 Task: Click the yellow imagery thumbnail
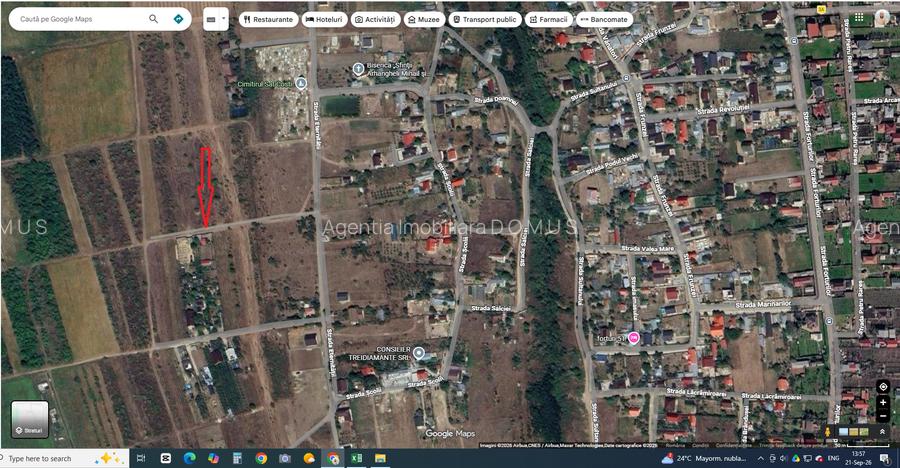(854, 432)
